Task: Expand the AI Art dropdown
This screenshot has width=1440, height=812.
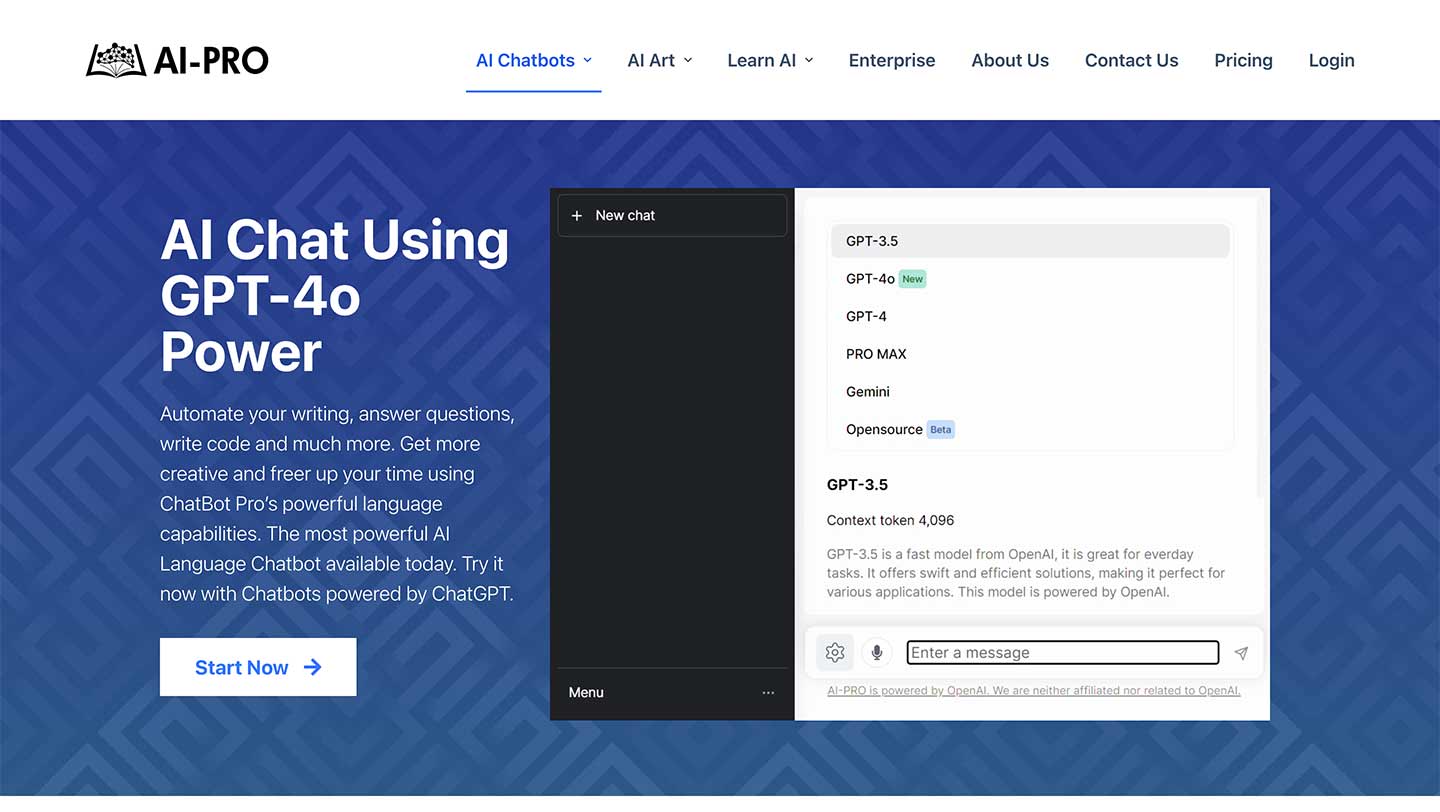Action: (660, 60)
